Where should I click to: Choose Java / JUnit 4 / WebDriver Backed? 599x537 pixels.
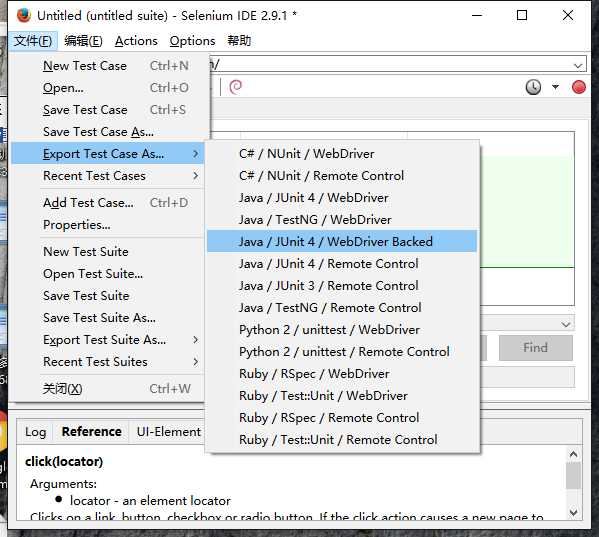[x=342, y=242]
